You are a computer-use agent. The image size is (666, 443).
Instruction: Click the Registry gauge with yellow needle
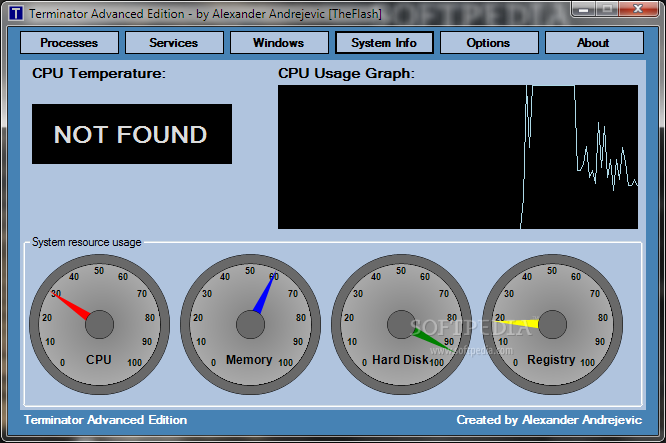click(552, 324)
